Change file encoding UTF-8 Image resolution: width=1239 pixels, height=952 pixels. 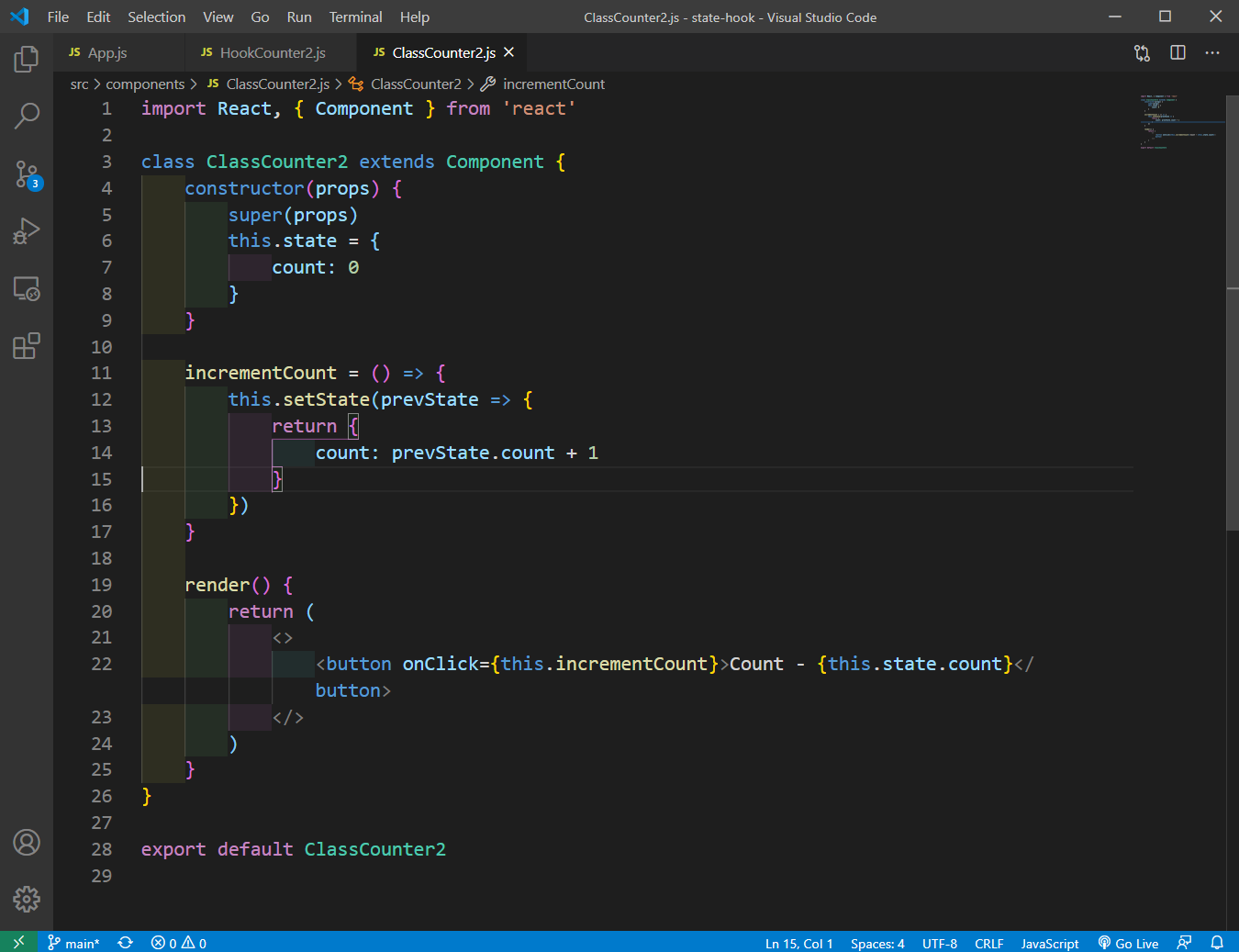point(940,943)
